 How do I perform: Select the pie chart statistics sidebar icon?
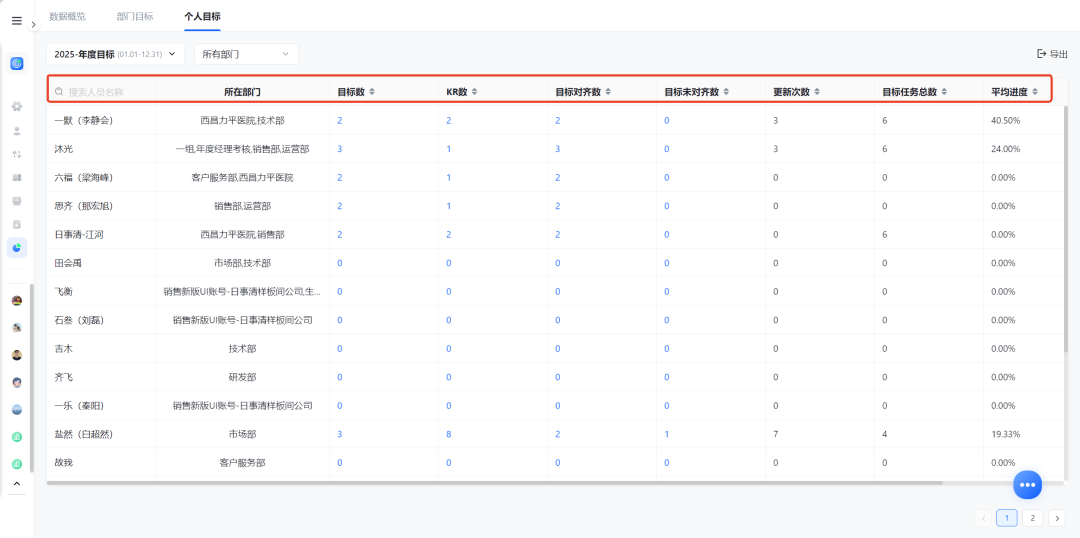(x=17, y=248)
